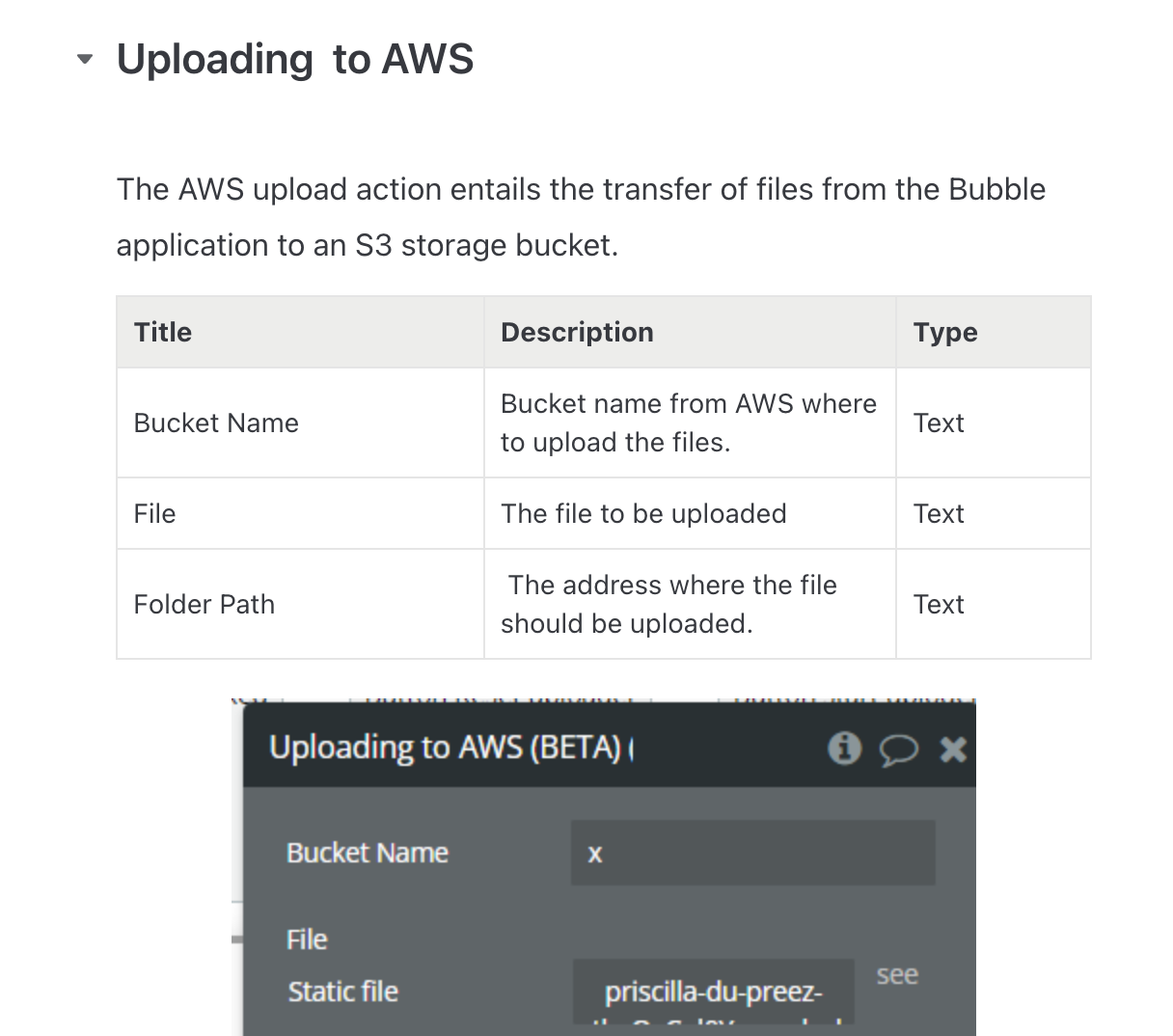Viewport: 1173px width, 1036px height.
Task: Open the comment bubble icon in dialog
Action: (899, 750)
